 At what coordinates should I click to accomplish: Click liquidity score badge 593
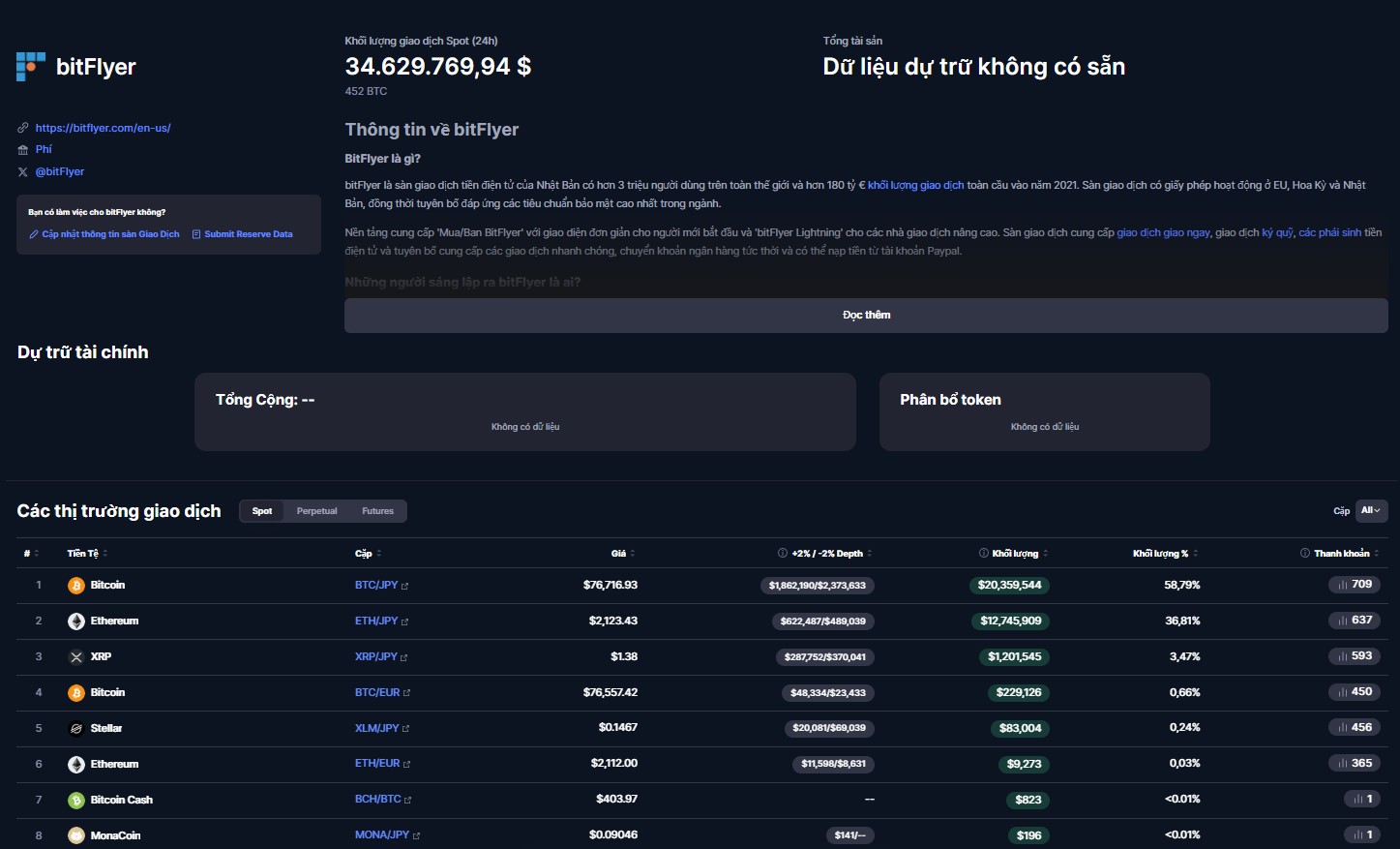[1355, 656]
